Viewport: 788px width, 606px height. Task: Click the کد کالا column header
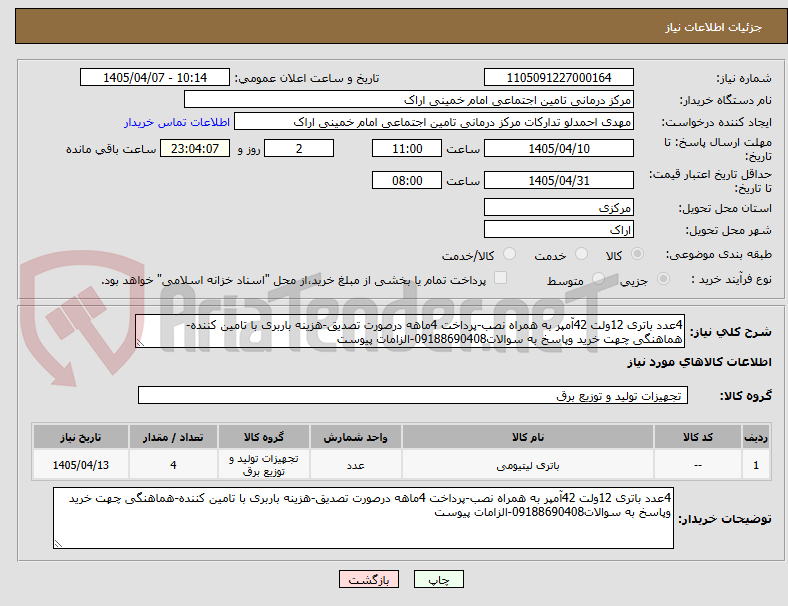698,437
